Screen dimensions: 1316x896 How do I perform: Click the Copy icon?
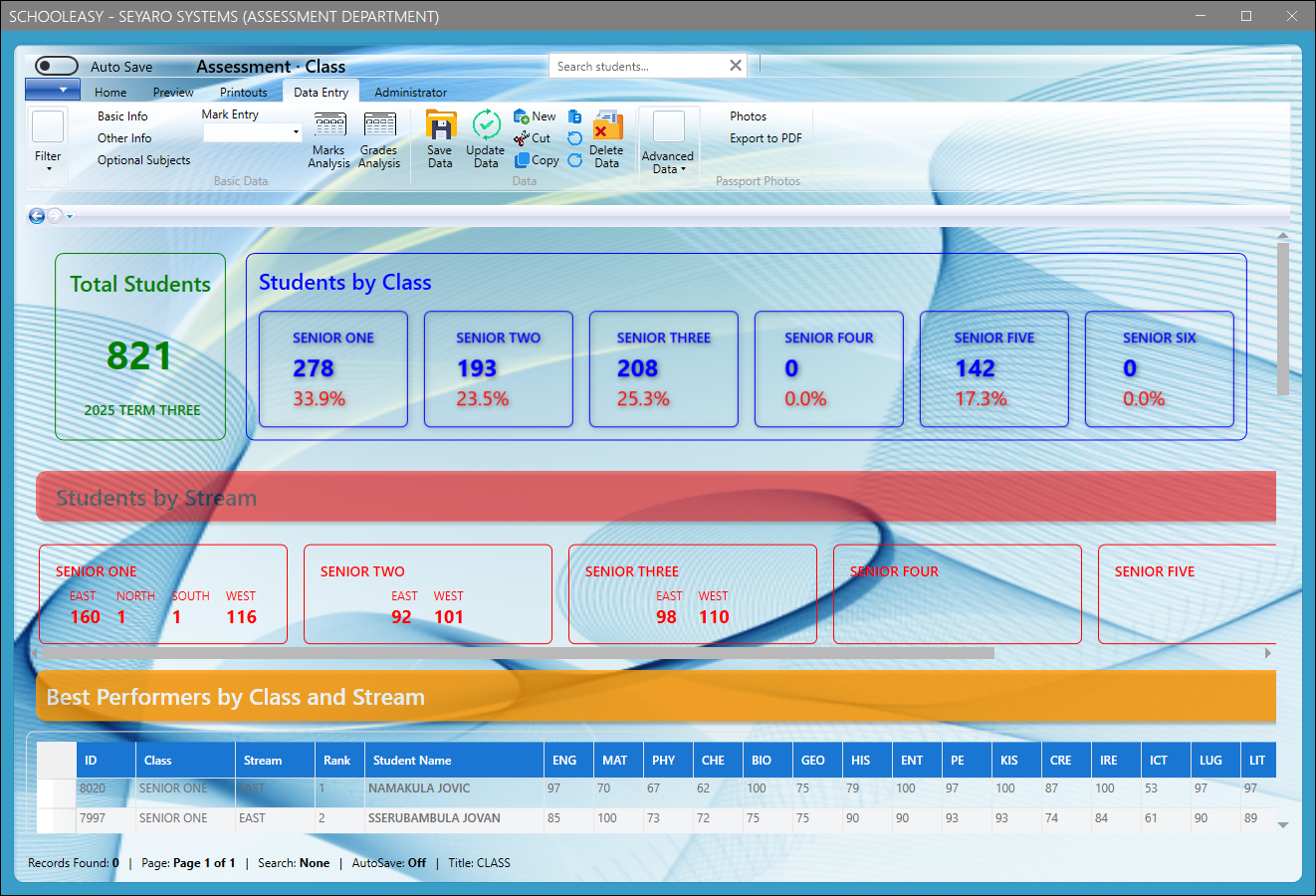(x=522, y=160)
